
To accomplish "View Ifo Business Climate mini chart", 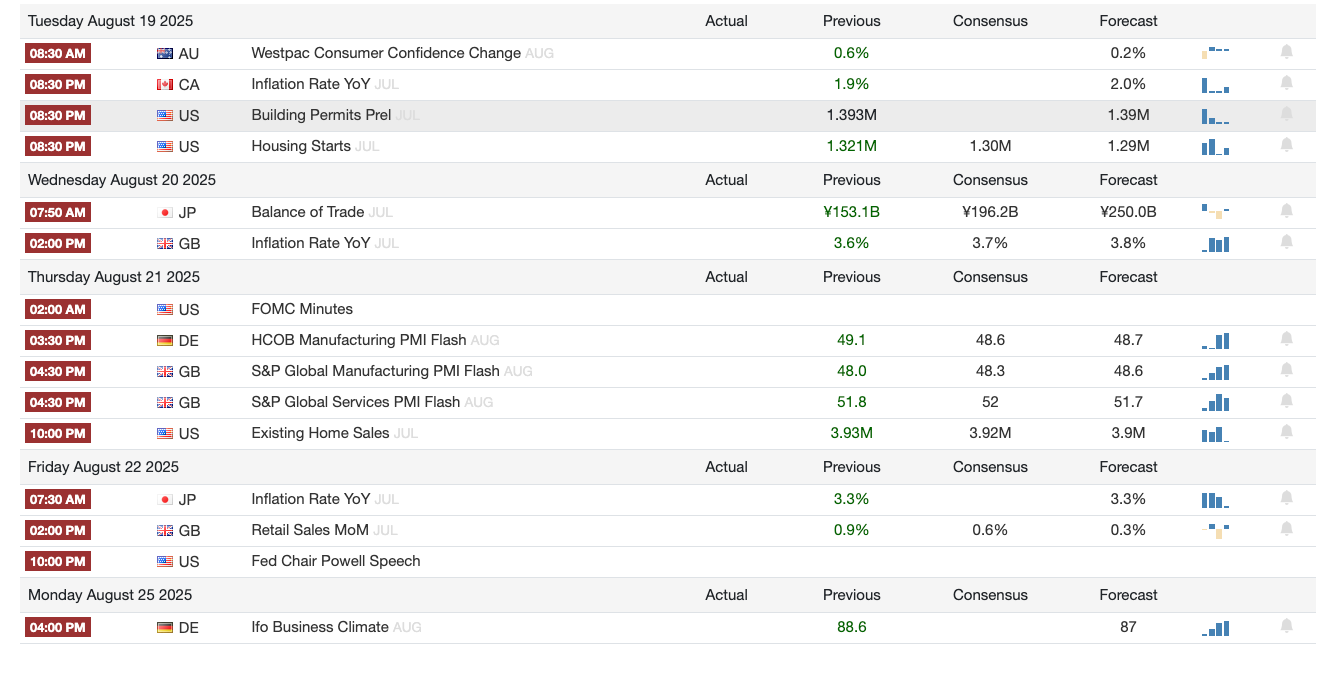I will coord(1215,628).
